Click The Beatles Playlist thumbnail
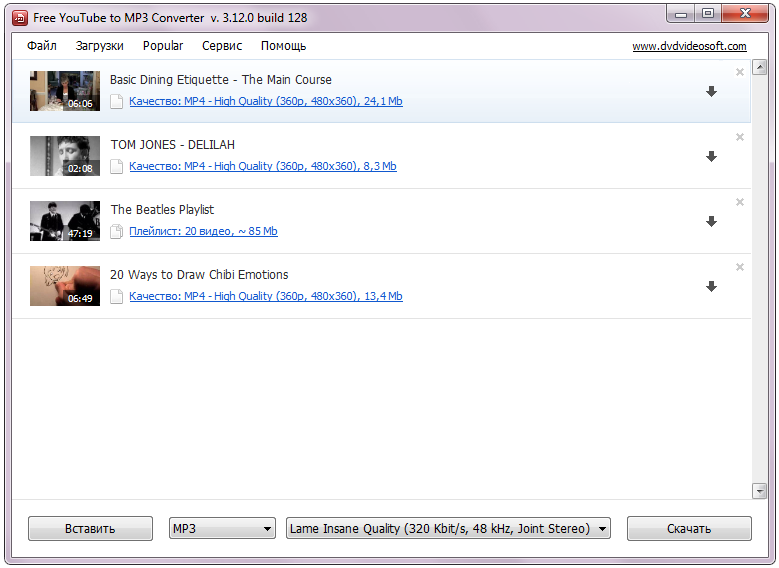This screenshot has height=568, width=779. point(65,221)
